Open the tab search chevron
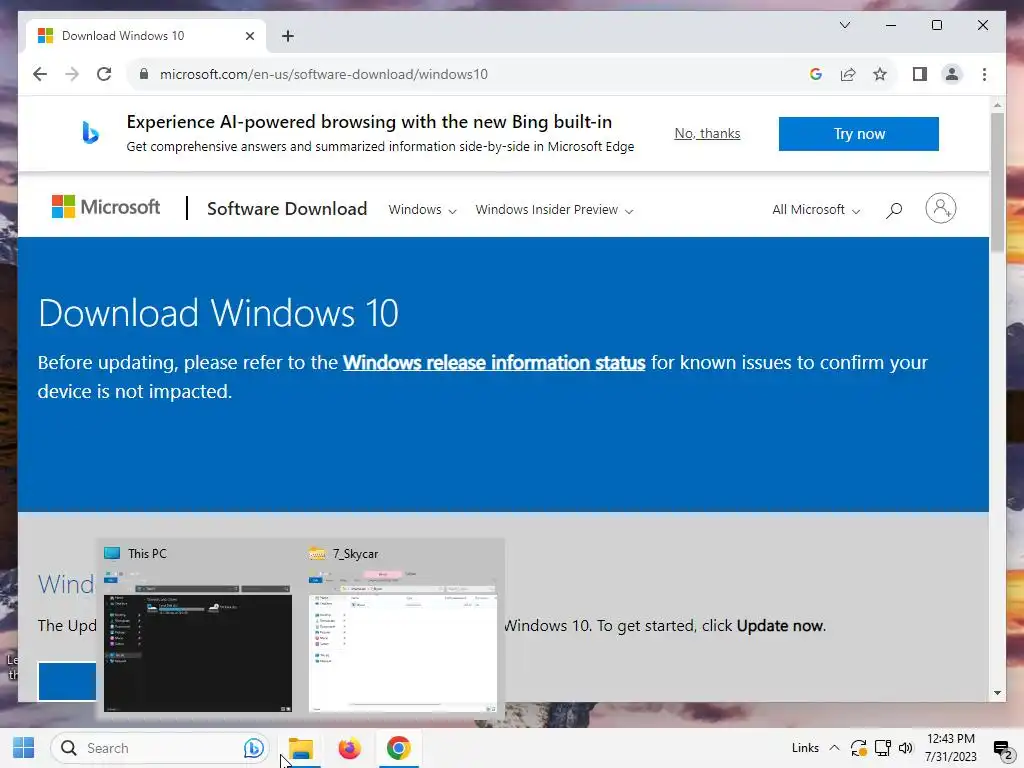Screen dimensions: 1024x768 pos(844,25)
